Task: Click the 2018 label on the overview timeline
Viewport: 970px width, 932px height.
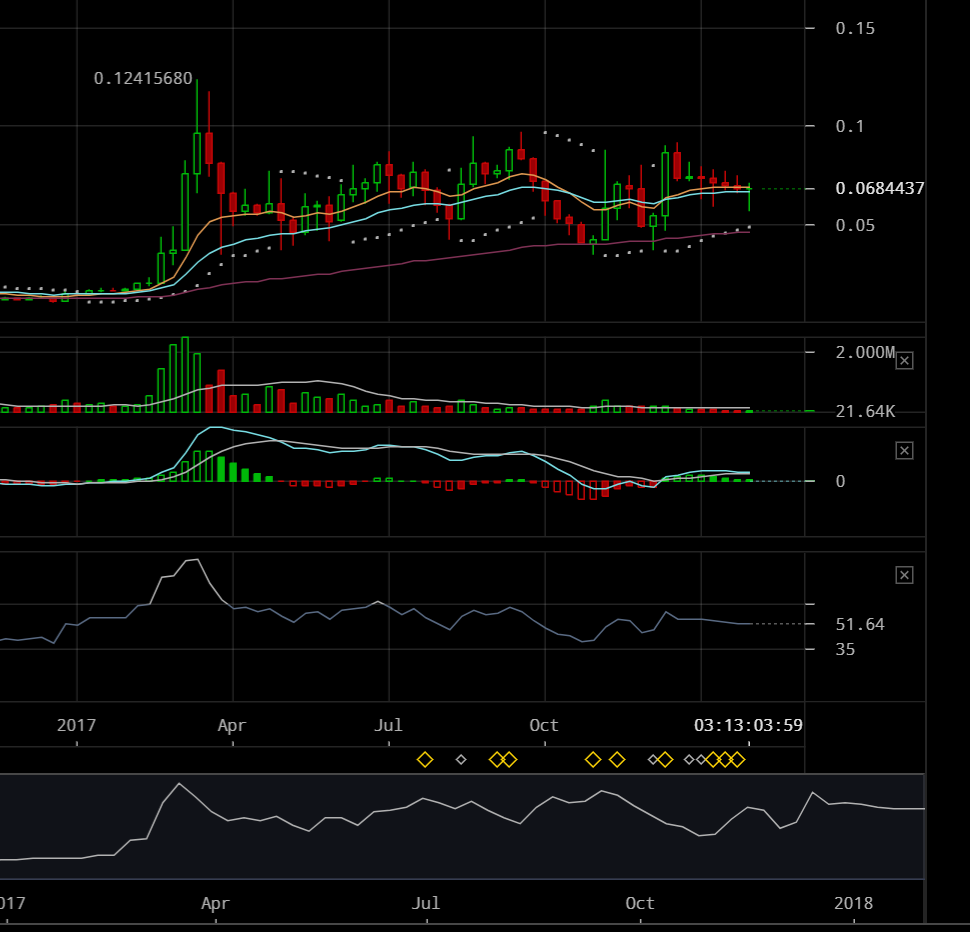Action: point(853,903)
